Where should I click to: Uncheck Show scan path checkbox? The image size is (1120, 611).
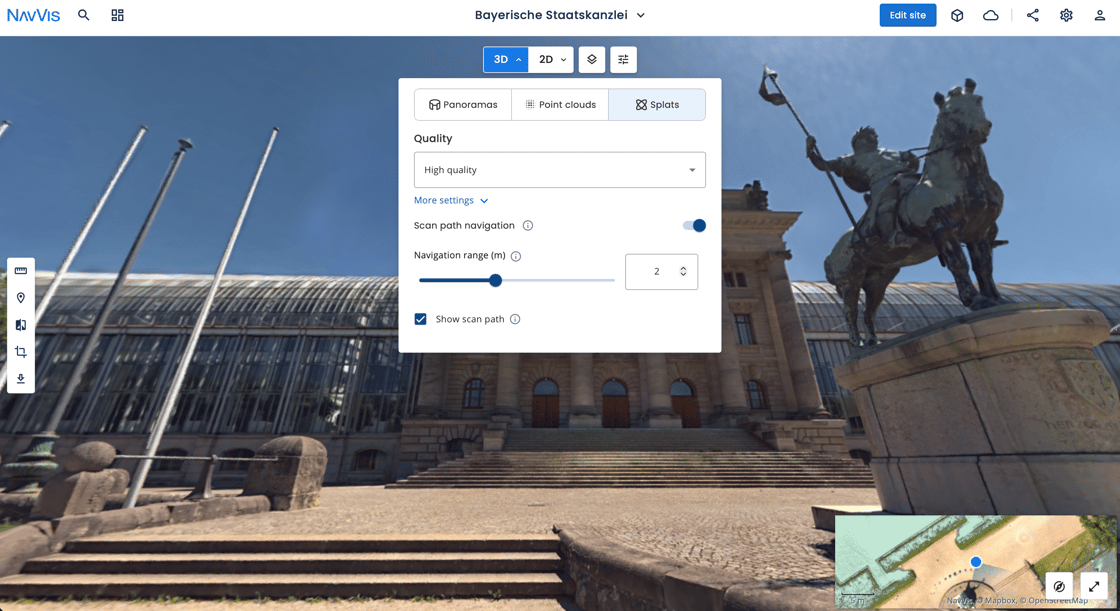point(421,319)
